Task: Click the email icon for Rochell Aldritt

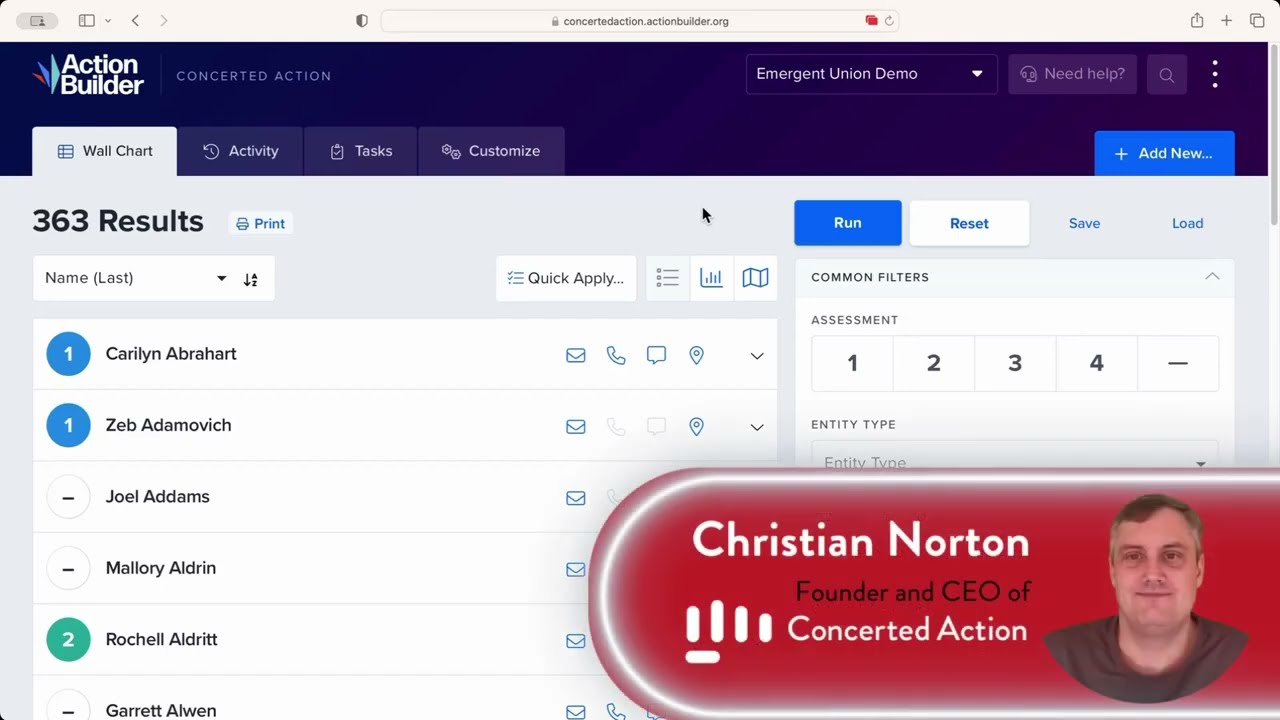Action: pos(576,641)
